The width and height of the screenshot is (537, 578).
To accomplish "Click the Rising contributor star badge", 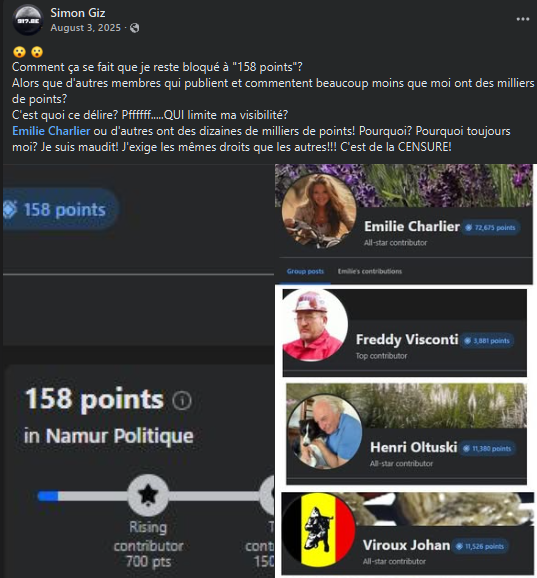I will (148, 495).
